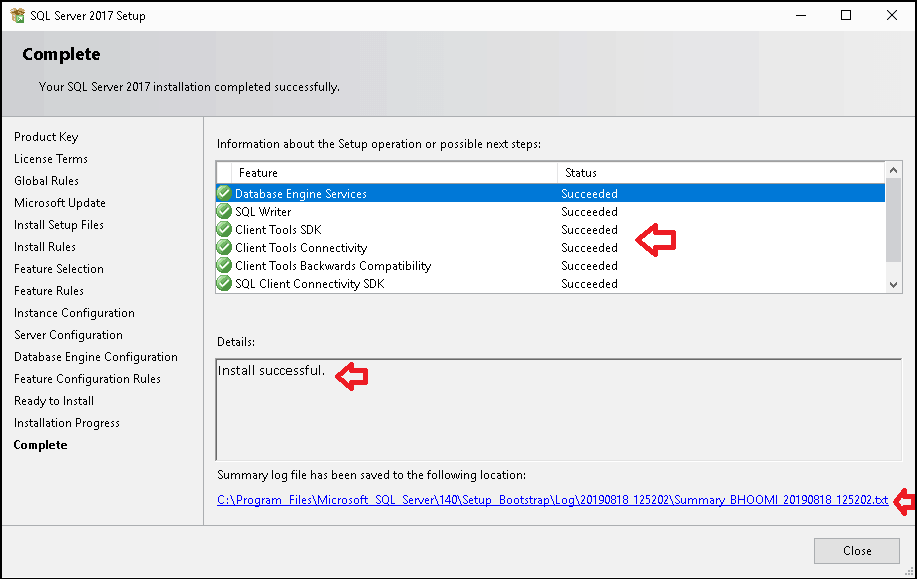This screenshot has height=579, width=917.
Task: Click the License Terms step in sidebar
Action: coord(51,158)
